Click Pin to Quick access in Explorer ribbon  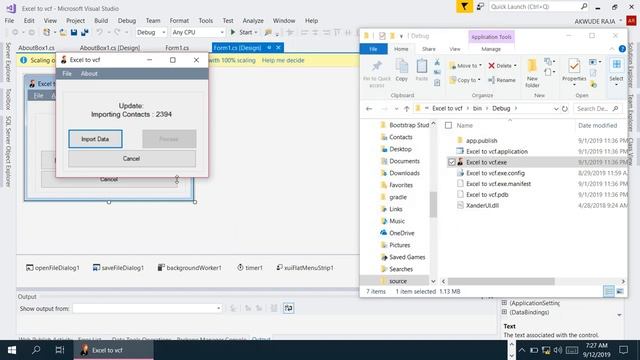pos(377,73)
